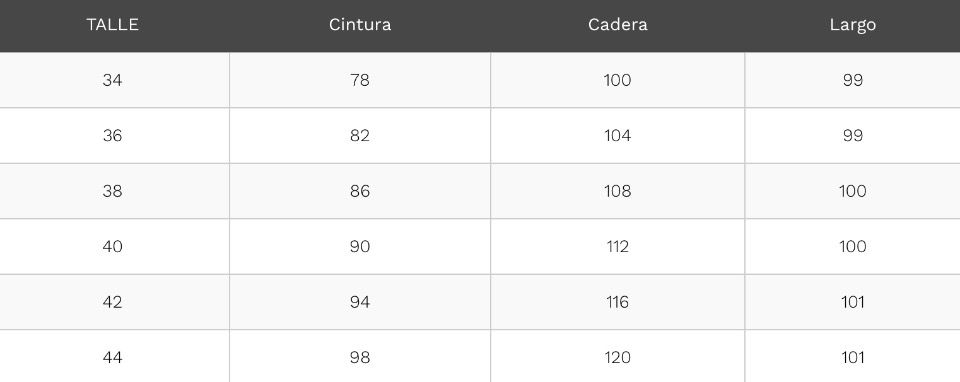Screen dimensions: 960x382
Task: Select size 38 row label
Action: point(113,191)
